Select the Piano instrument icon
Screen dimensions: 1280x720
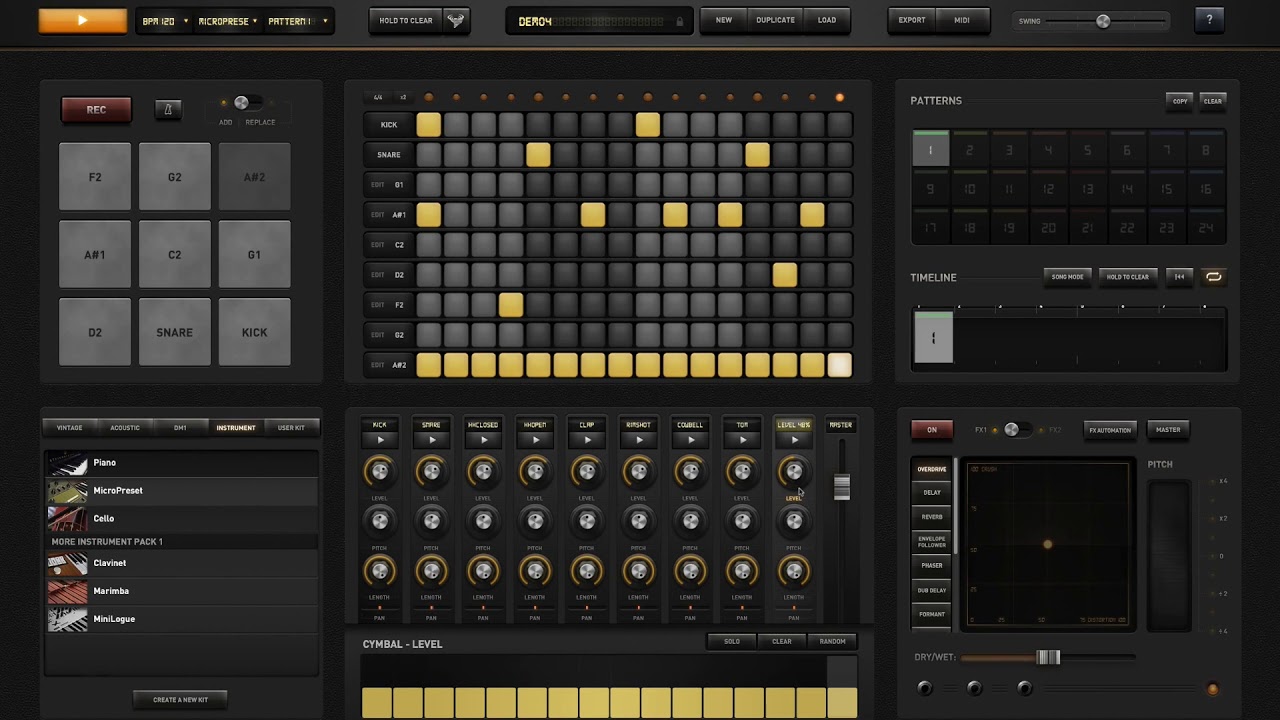[68, 463]
